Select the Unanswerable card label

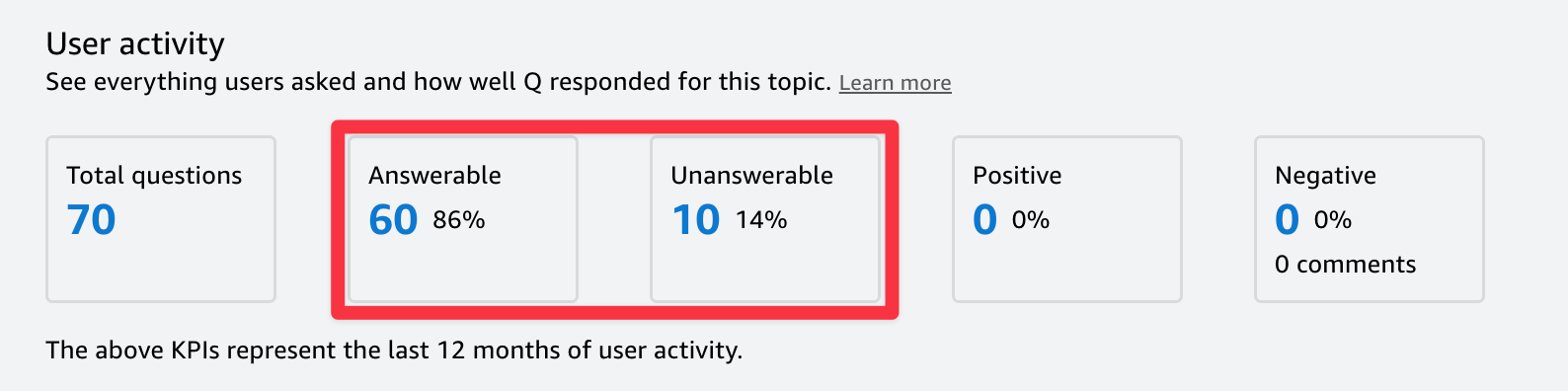pyautogui.click(x=751, y=176)
